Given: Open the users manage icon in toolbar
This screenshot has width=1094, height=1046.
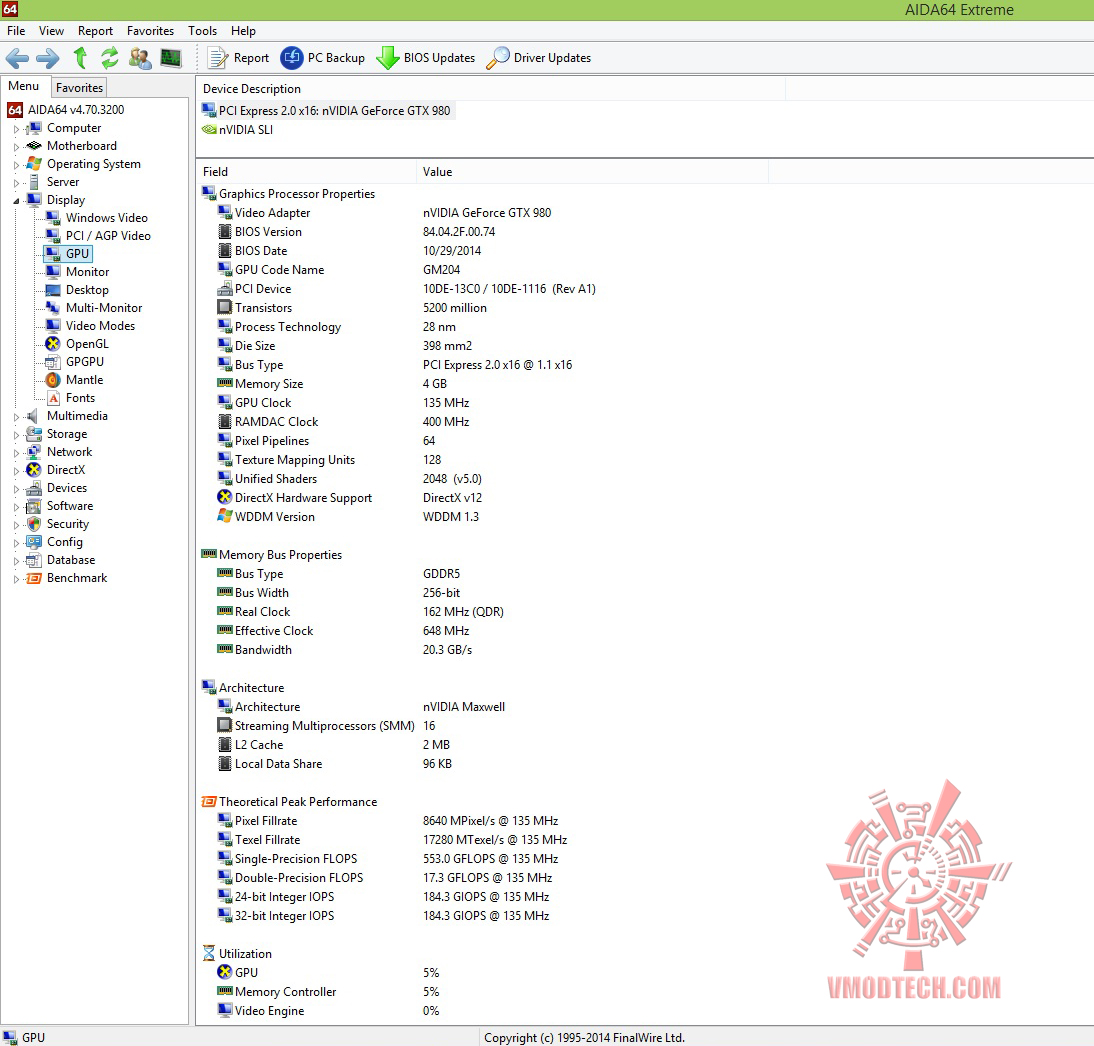Looking at the screenshot, I should (x=140, y=58).
